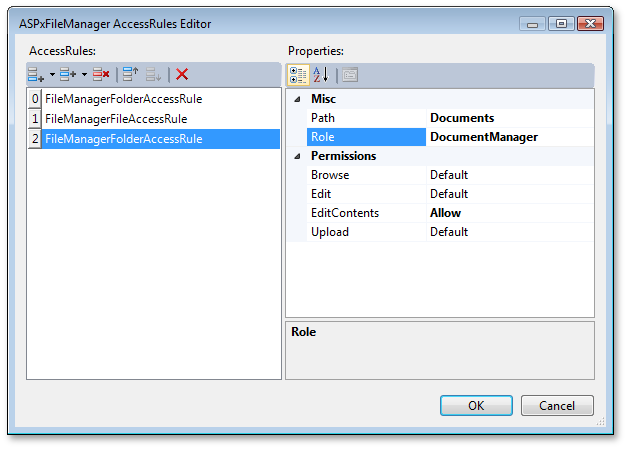Move the selected access rule up
The image size is (627, 449).
pyautogui.click(x=130, y=74)
